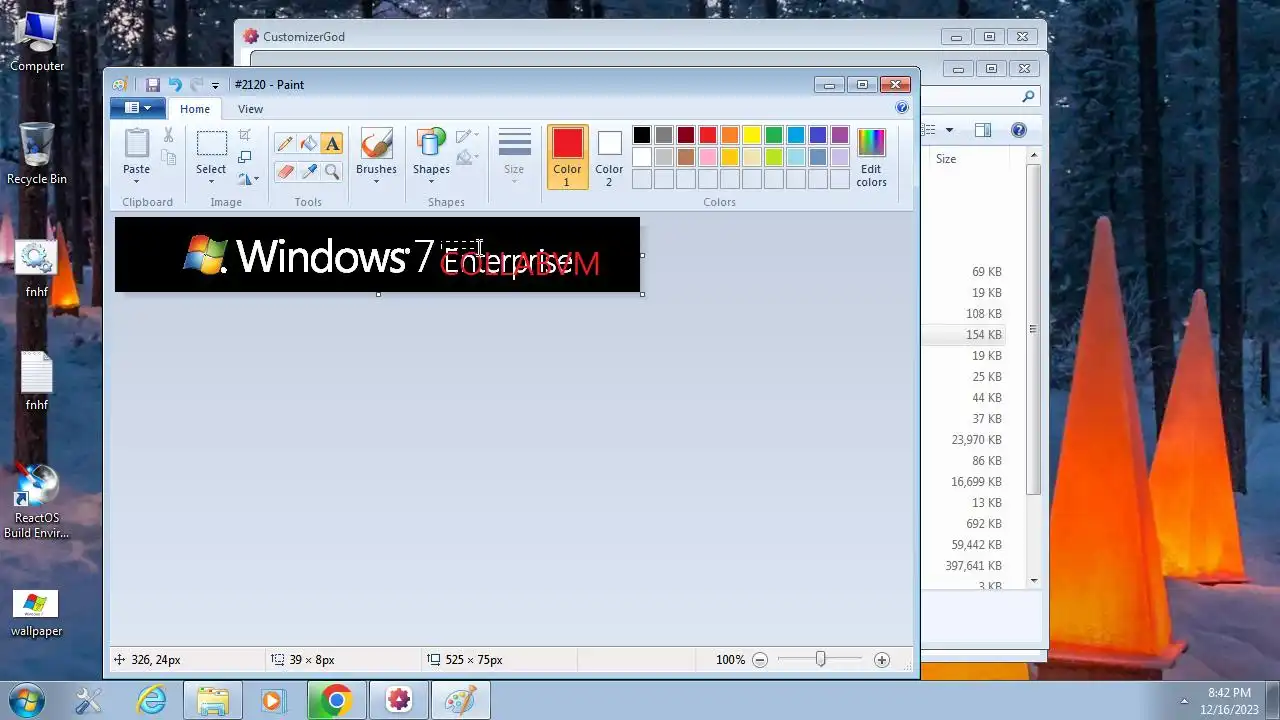The width and height of the screenshot is (1280, 720).
Task: Select the Pencil tool in Paint
Action: tap(285, 143)
